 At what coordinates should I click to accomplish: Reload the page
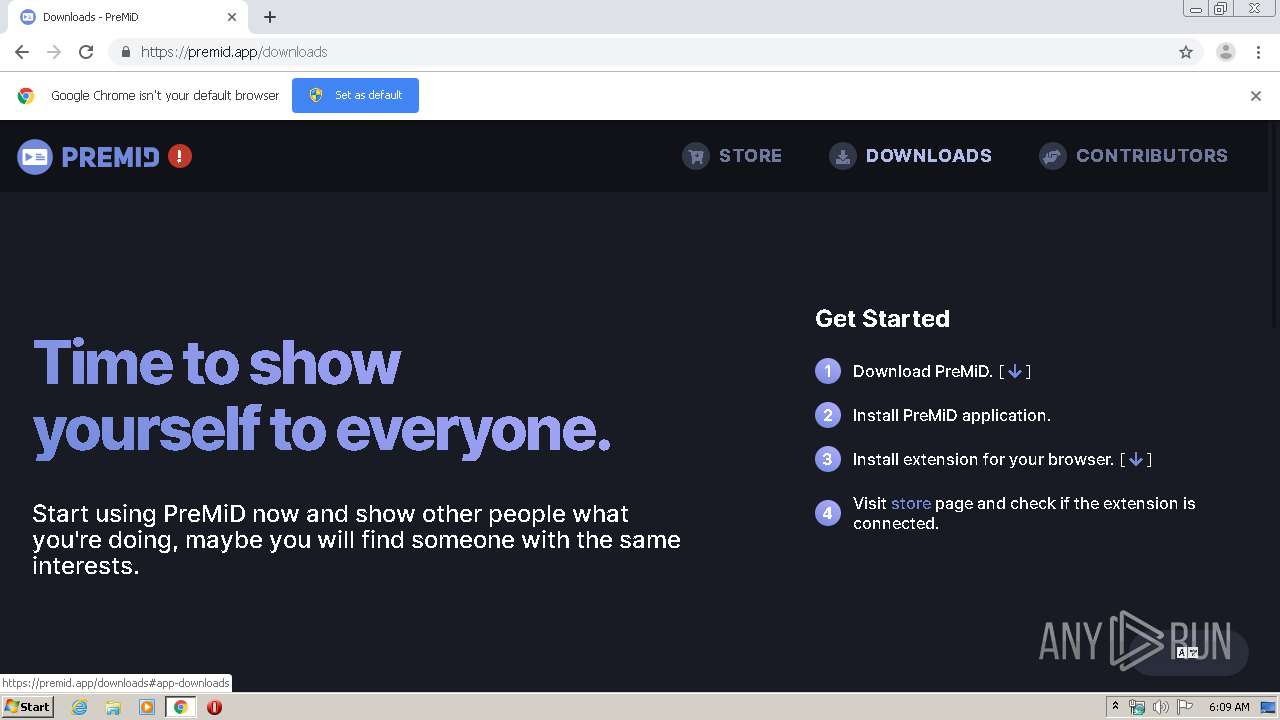pos(86,52)
